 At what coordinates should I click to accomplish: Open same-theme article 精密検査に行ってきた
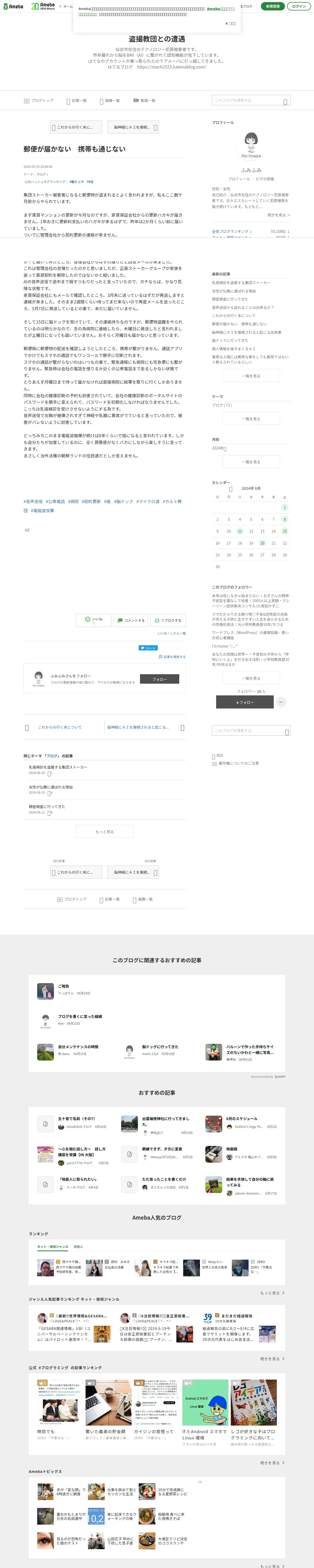[47, 806]
